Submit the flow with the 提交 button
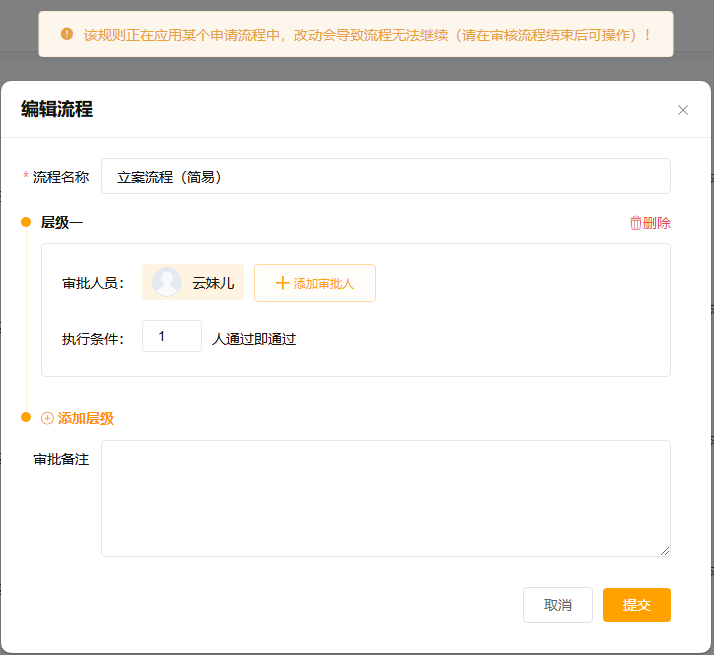714x655 pixels. (636, 605)
